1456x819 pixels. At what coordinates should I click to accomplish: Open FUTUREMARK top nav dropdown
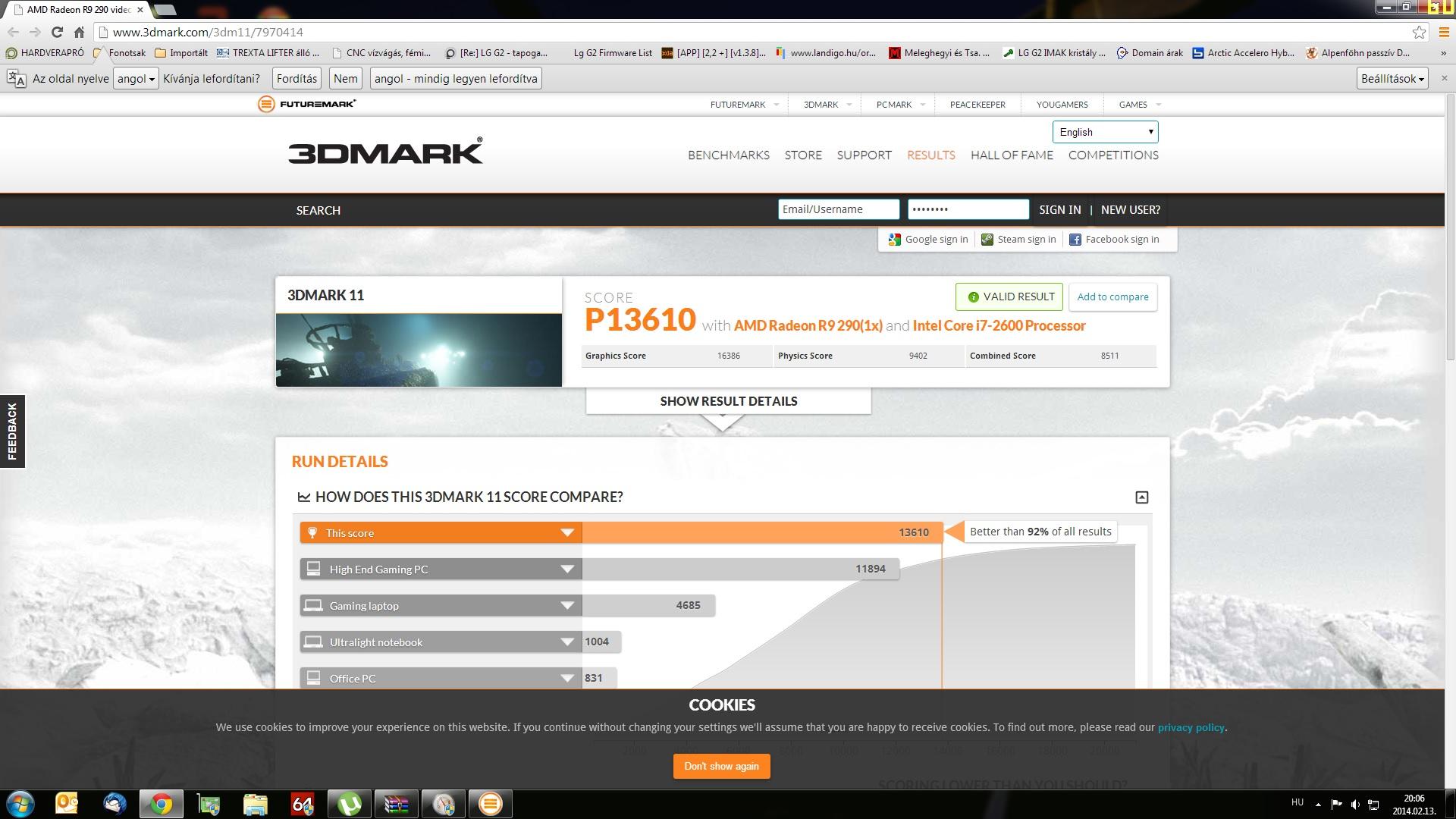pos(744,105)
